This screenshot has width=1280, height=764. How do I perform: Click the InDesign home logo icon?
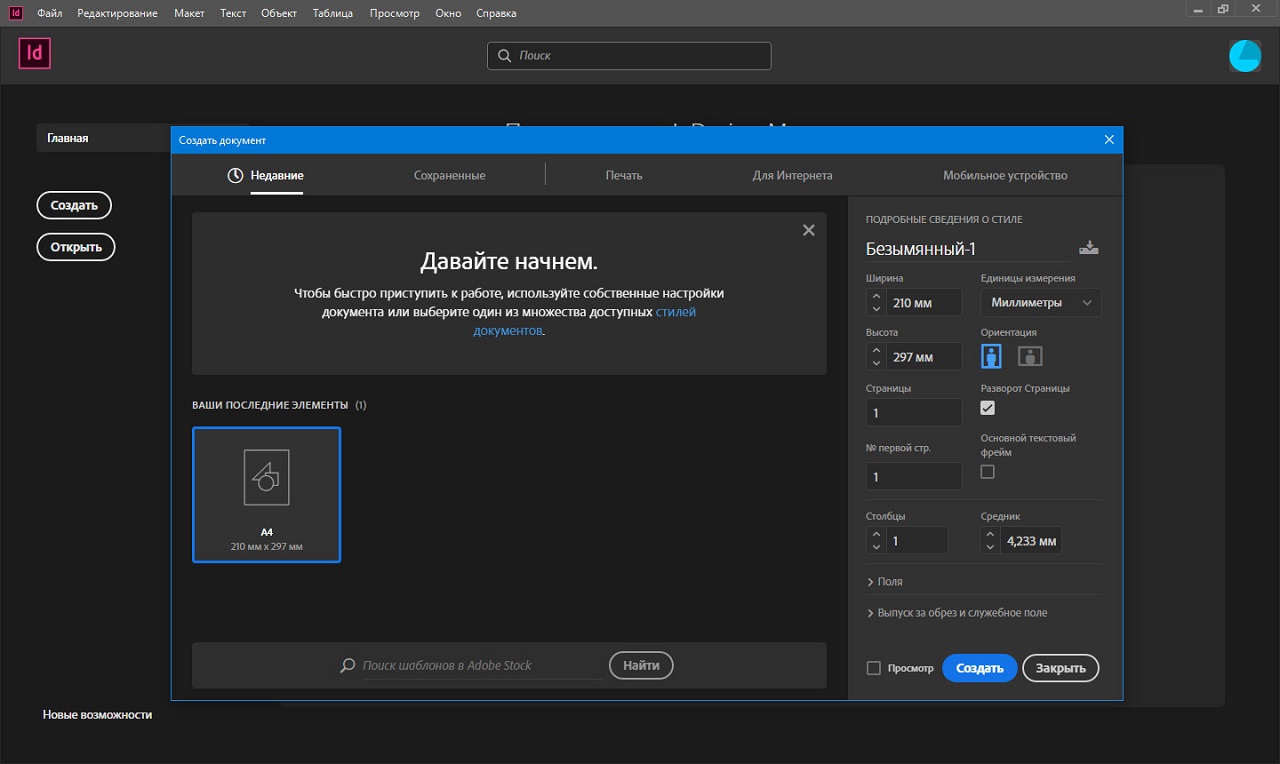[34, 54]
